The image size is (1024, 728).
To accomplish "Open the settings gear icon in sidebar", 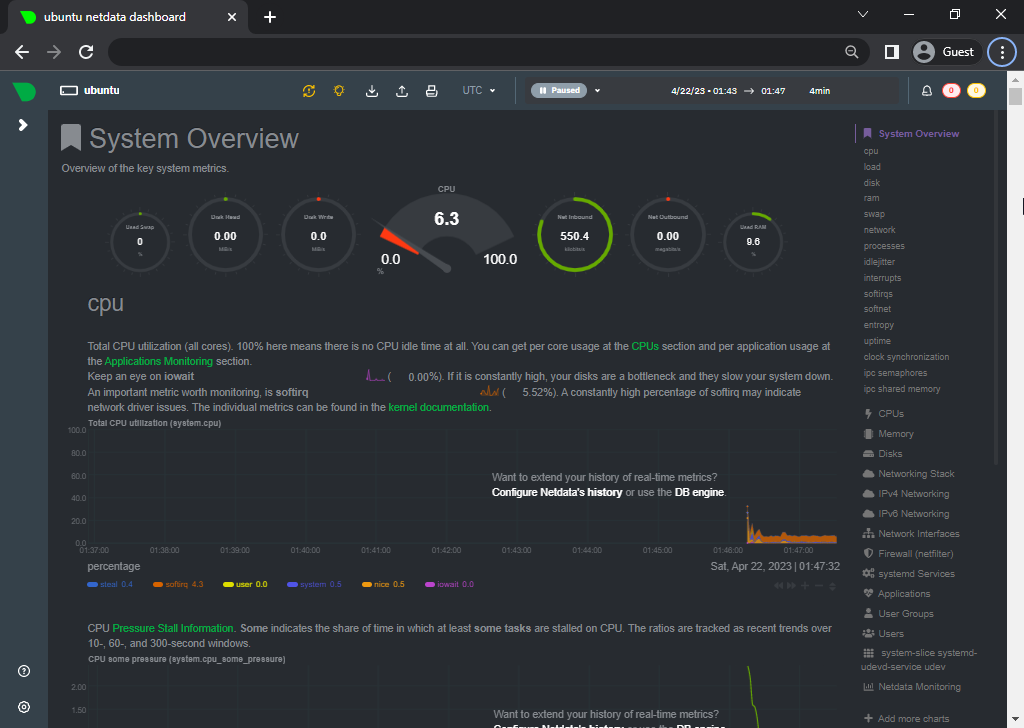I will (24, 707).
